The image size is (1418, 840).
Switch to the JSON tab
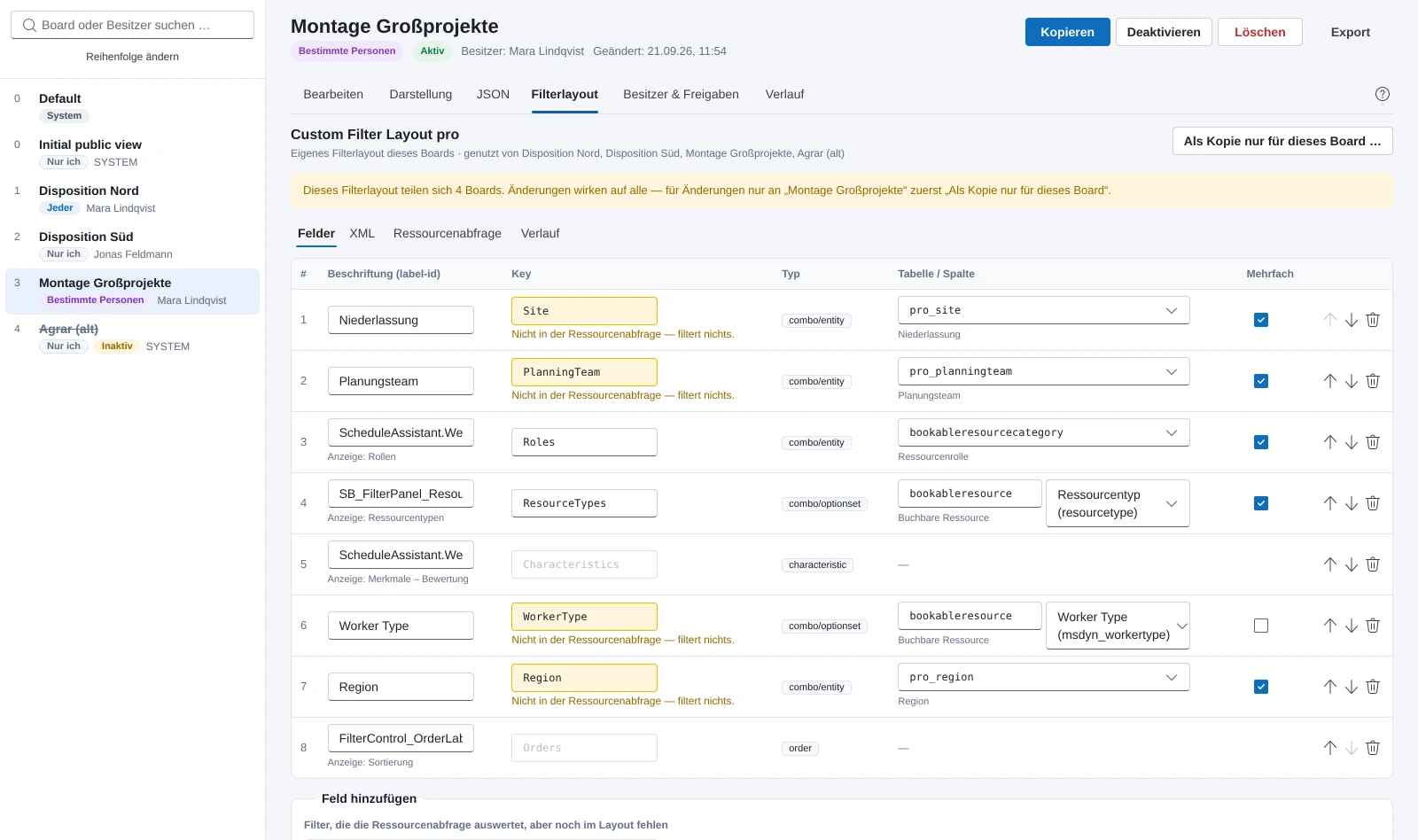coord(493,94)
